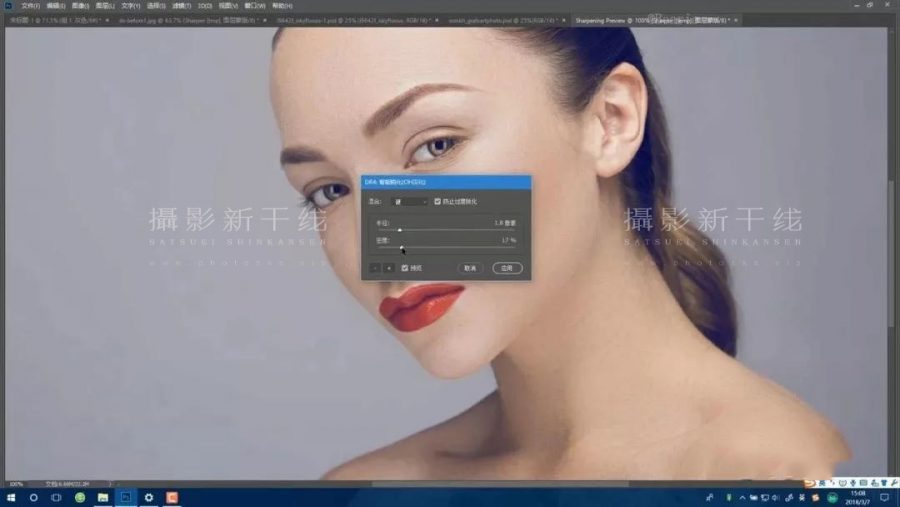Open the Action Center notification icon
900x507 pixels.
[885, 497]
